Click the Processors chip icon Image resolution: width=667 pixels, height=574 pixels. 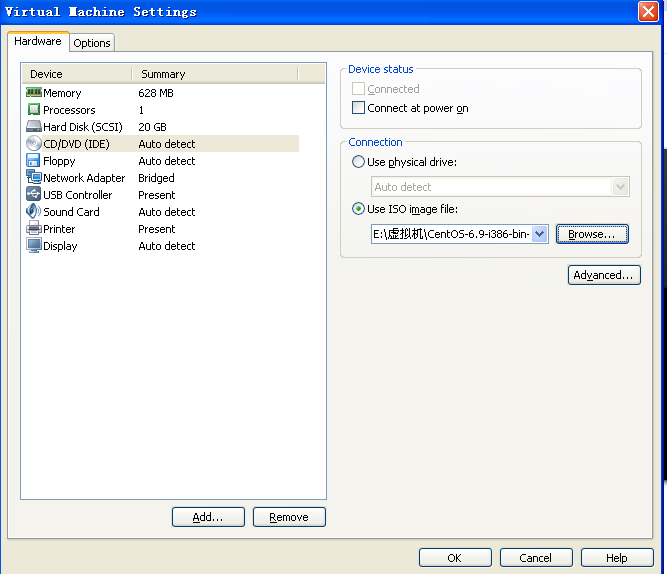[x=34, y=109]
